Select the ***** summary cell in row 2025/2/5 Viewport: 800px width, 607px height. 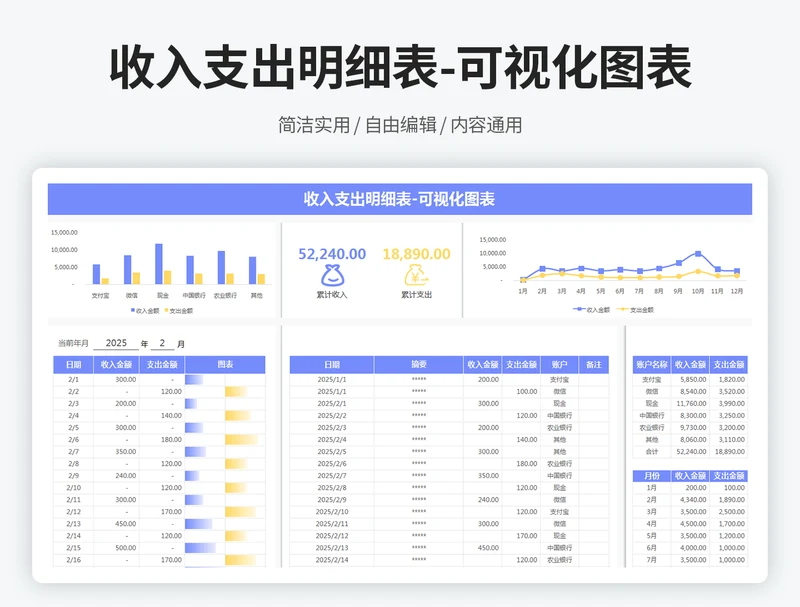point(419,451)
